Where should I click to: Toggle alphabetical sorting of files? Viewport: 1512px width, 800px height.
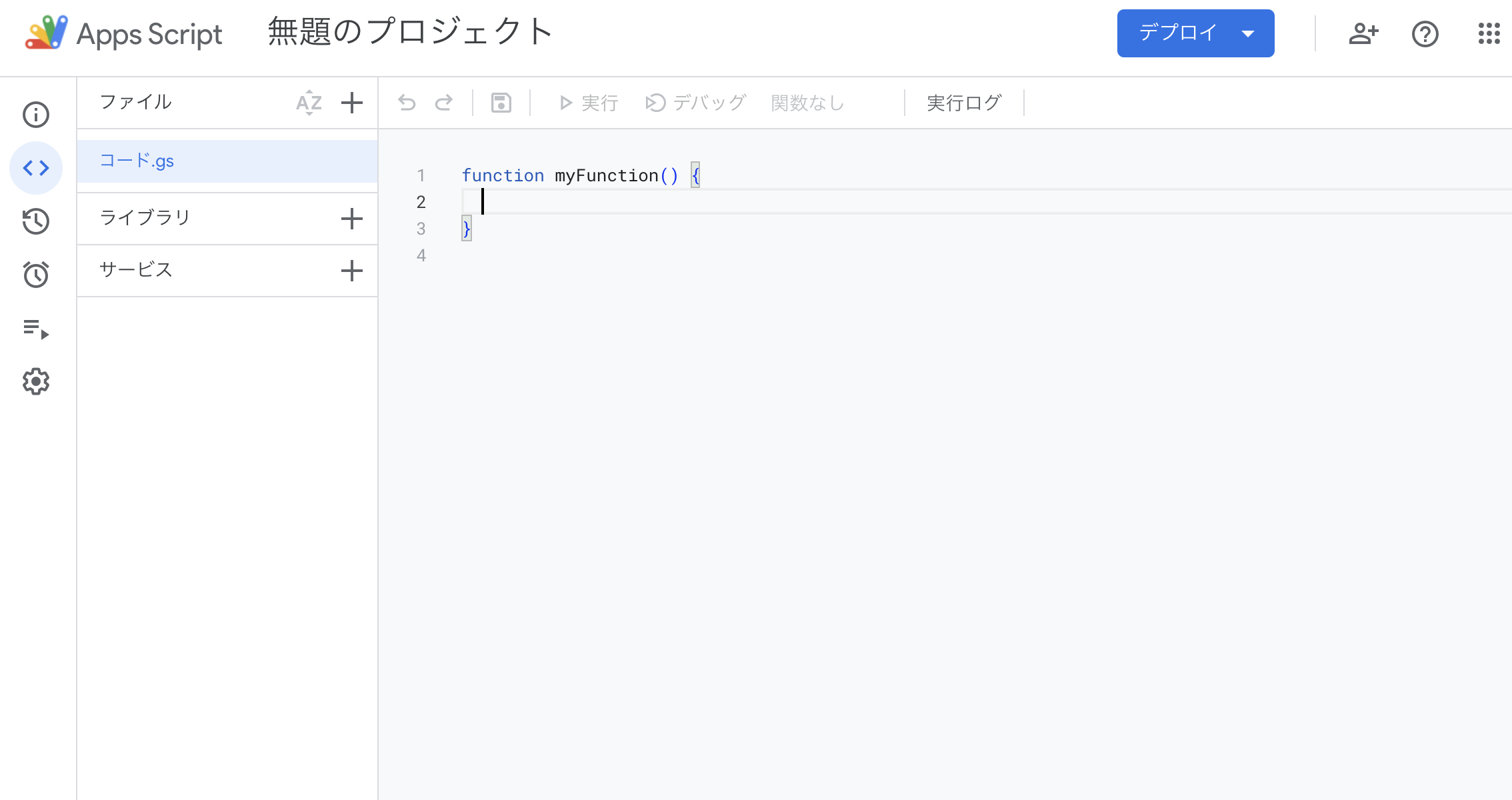309,103
